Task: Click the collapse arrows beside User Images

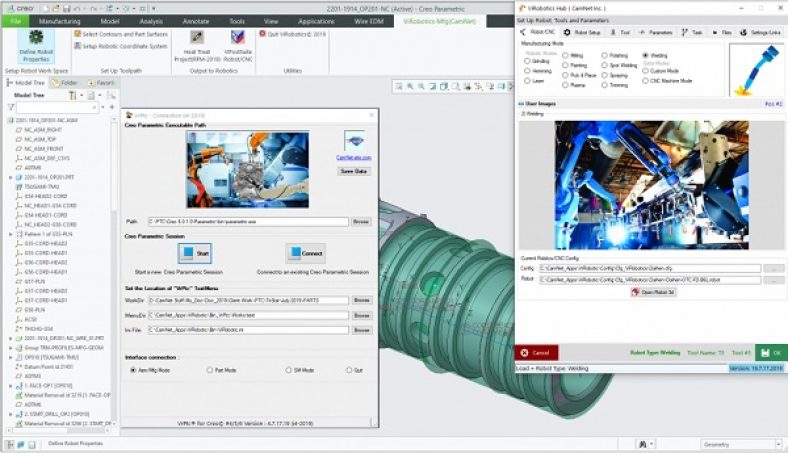Action: pyautogui.click(x=521, y=104)
